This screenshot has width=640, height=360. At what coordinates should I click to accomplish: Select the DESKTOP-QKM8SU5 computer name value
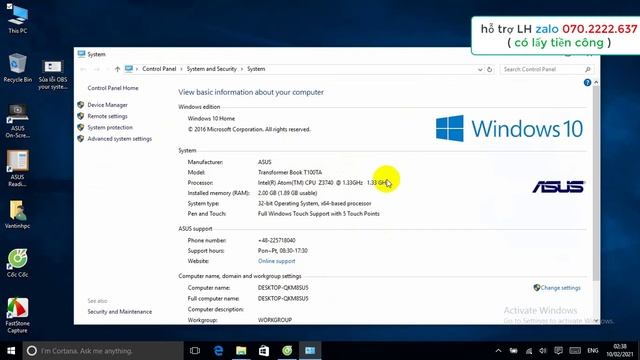click(x=283, y=288)
